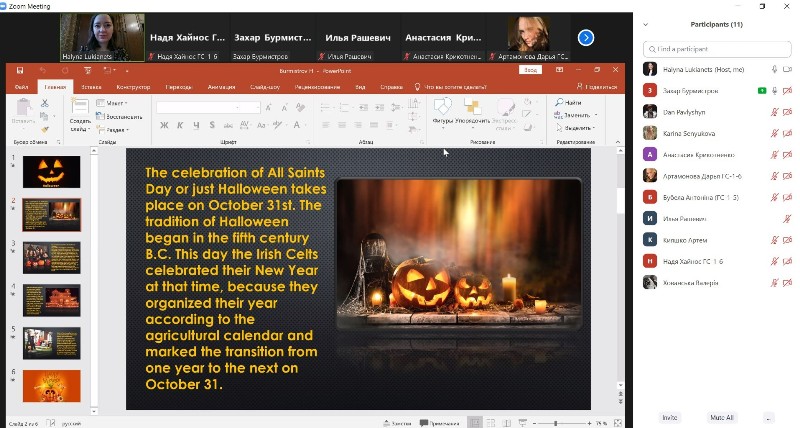The width and height of the screenshot is (800, 428).
Task: Click the 'Что вы хотите сделать' lightbulb search
Action: (451, 87)
